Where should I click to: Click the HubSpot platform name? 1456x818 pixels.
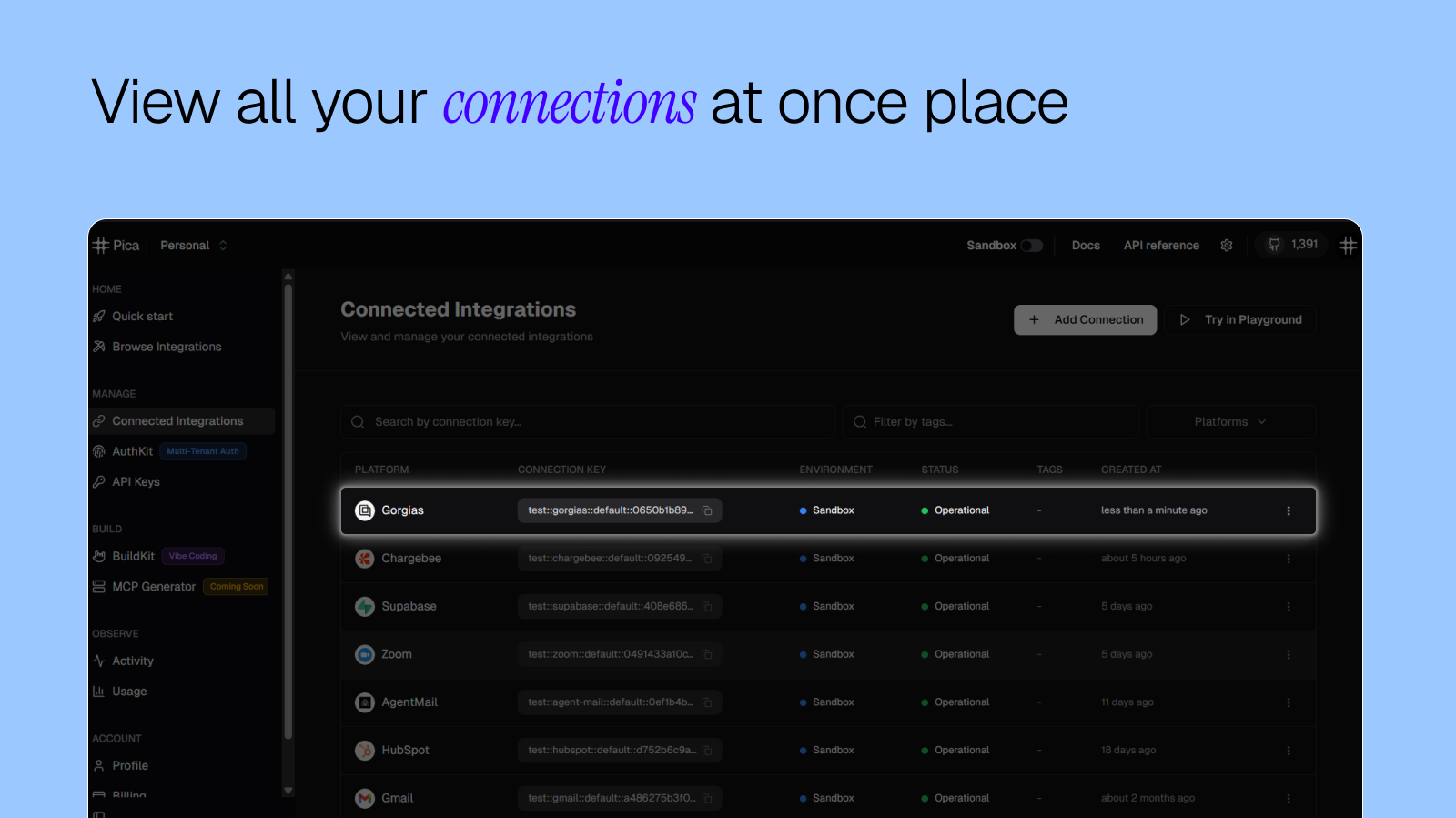[405, 751]
